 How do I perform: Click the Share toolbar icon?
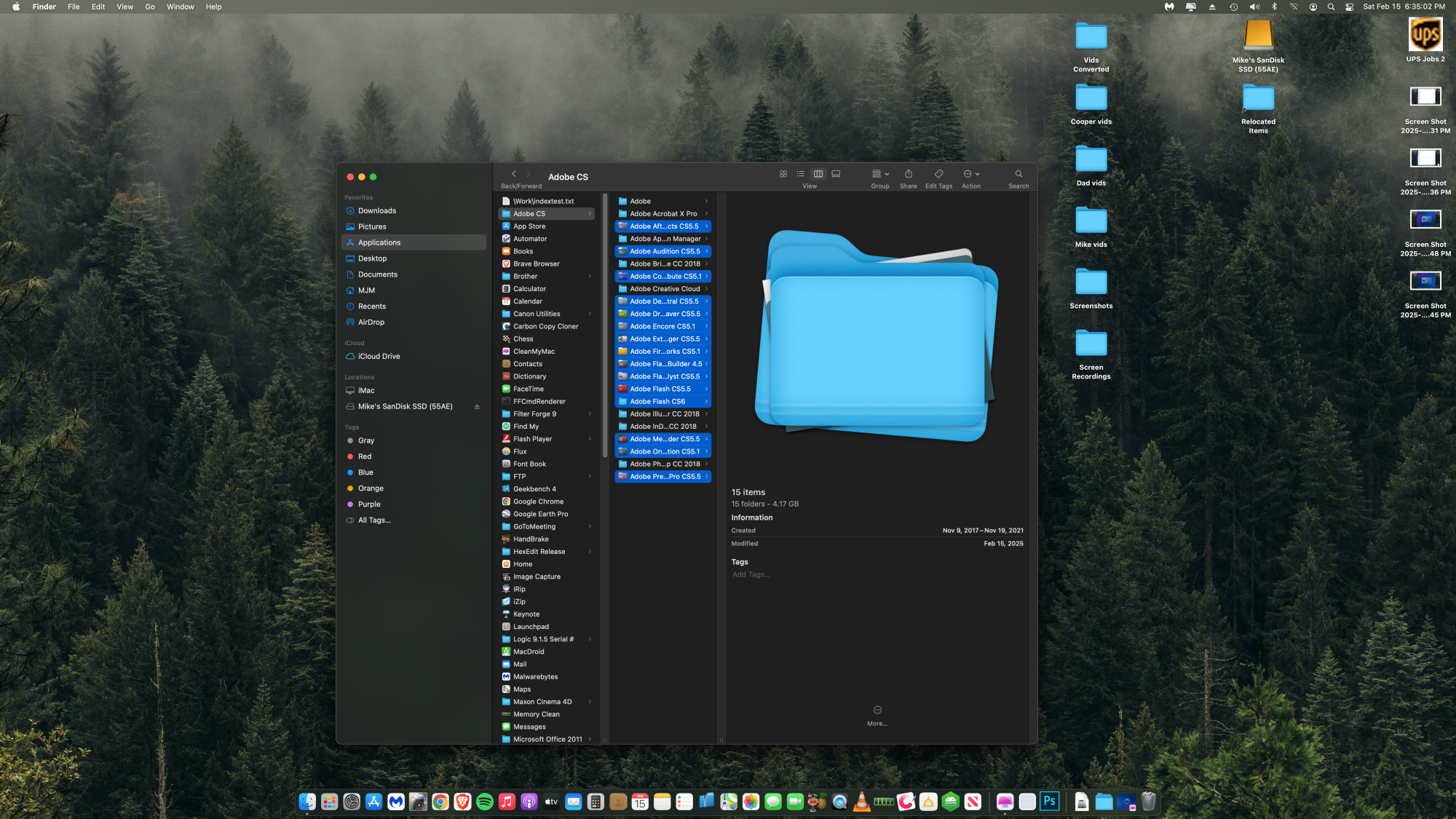[909, 174]
